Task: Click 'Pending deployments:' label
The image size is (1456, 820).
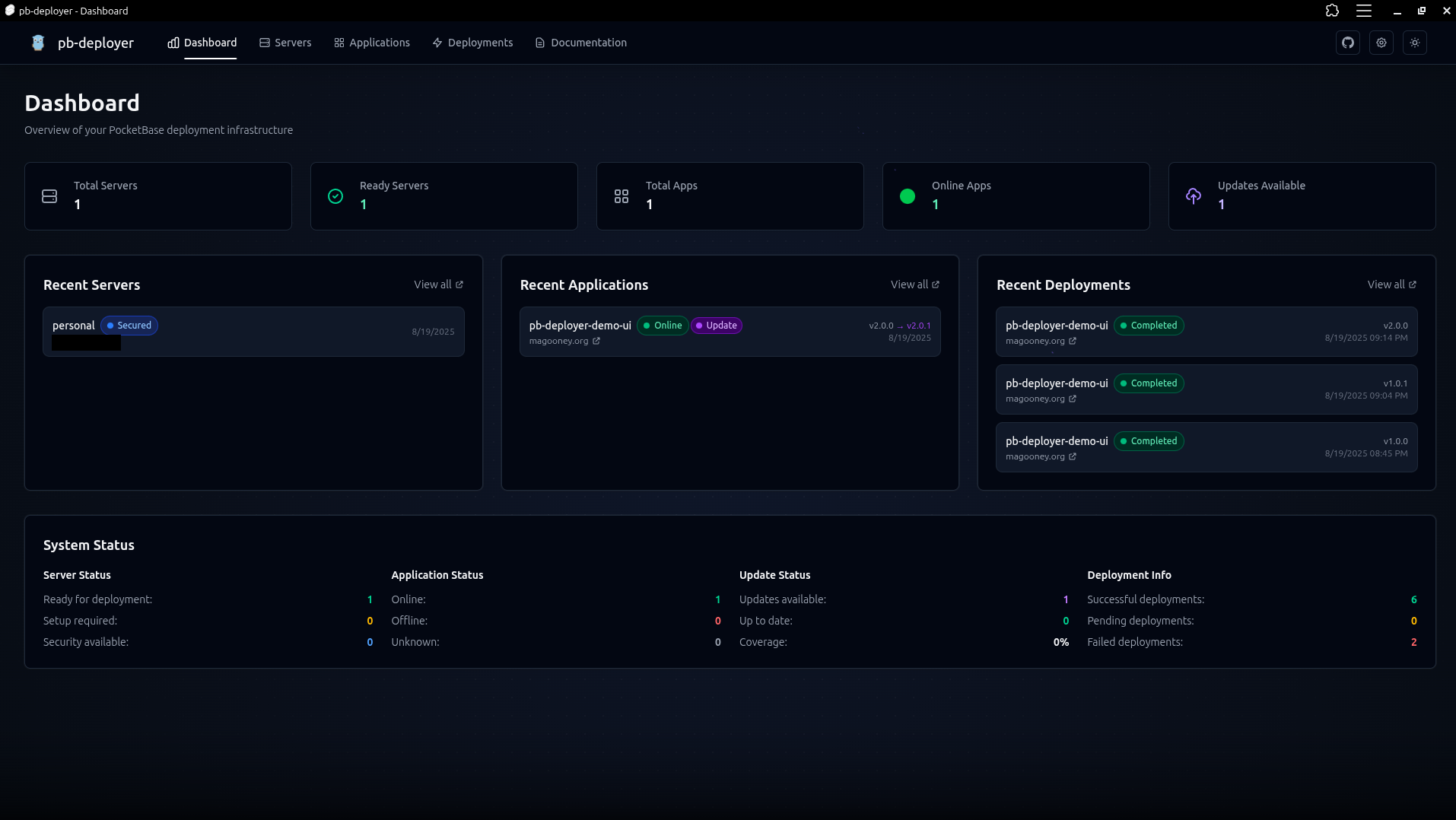Action: tap(1140, 621)
